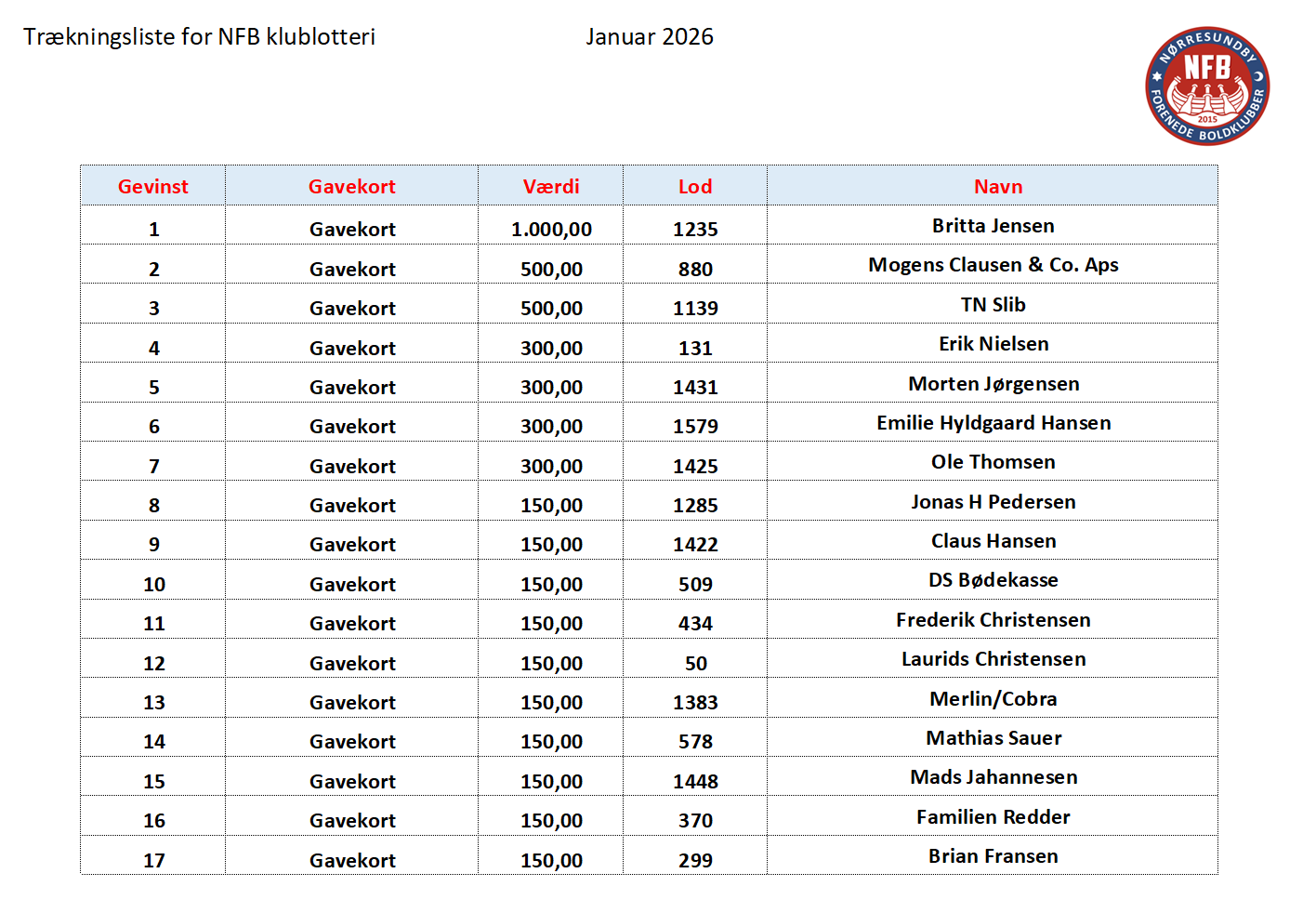1316x913 pixels.
Task: Select the 'Familien Redder' name cell
Action: [x=993, y=817]
